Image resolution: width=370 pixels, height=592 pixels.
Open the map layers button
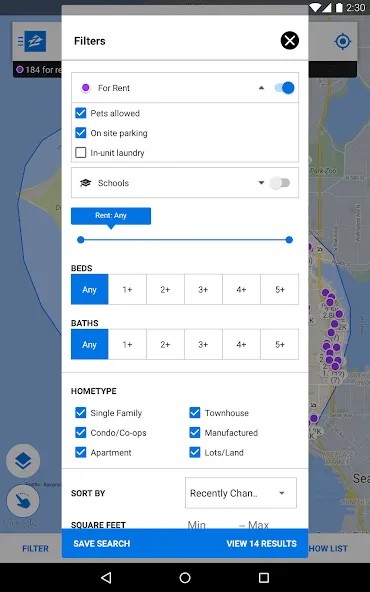pos(23,461)
